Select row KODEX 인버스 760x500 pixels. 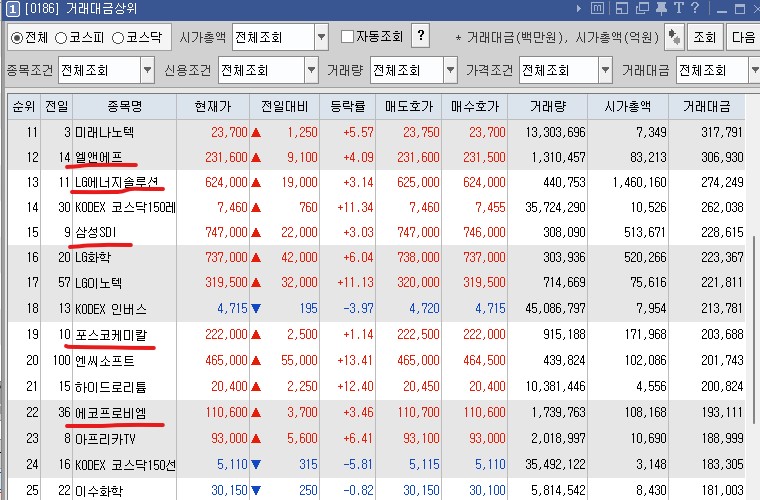tap(376, 308)
